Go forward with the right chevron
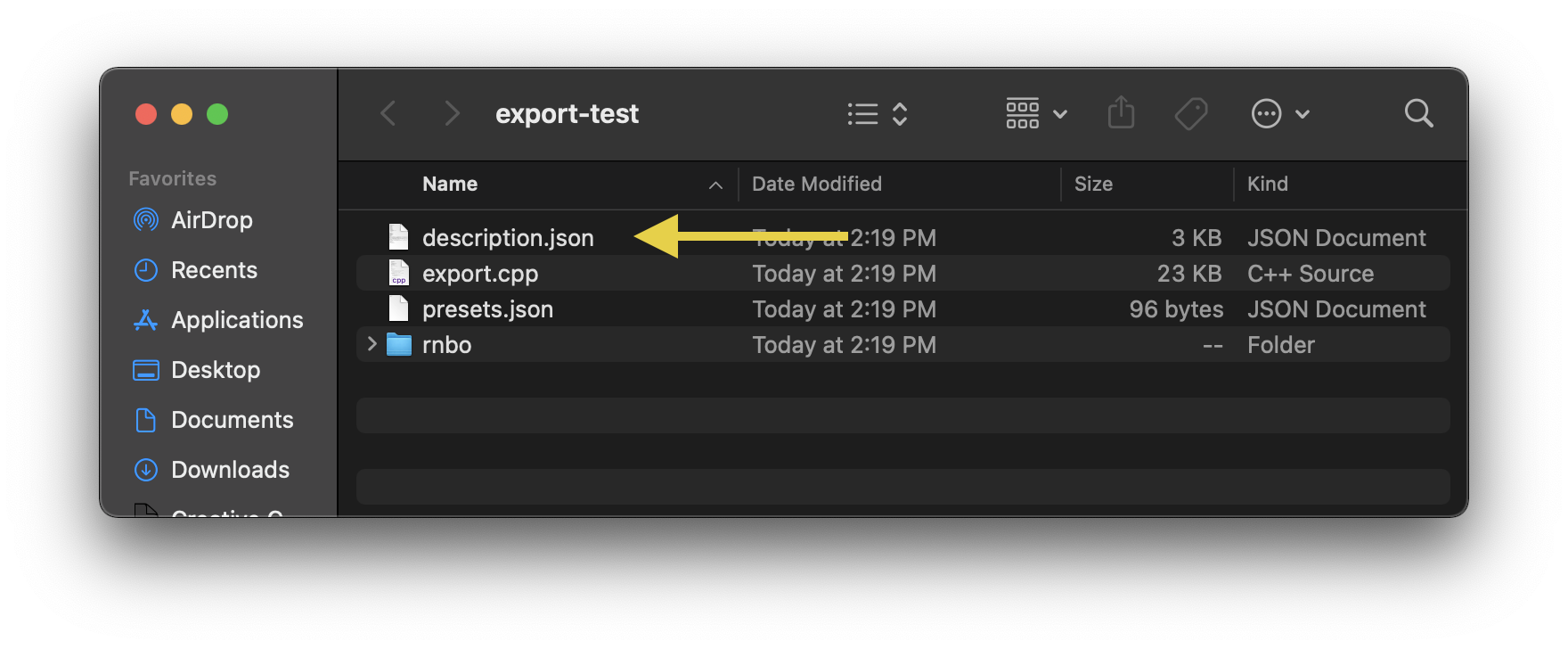1568x649 pixels. 452,113
